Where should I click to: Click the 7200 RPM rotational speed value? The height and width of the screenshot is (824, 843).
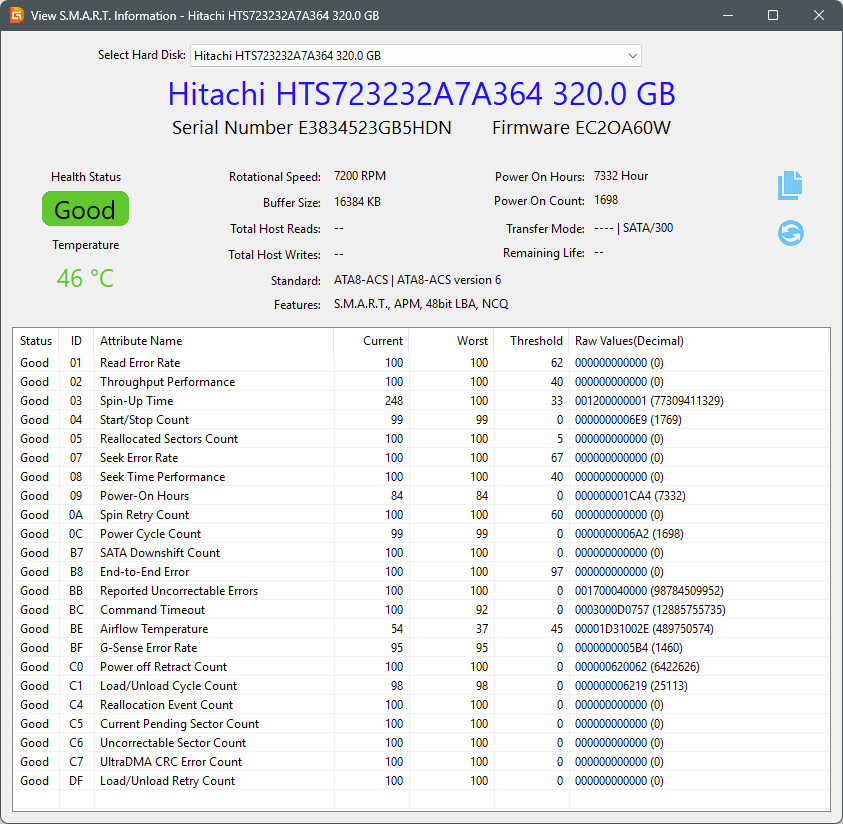[360, 176]
